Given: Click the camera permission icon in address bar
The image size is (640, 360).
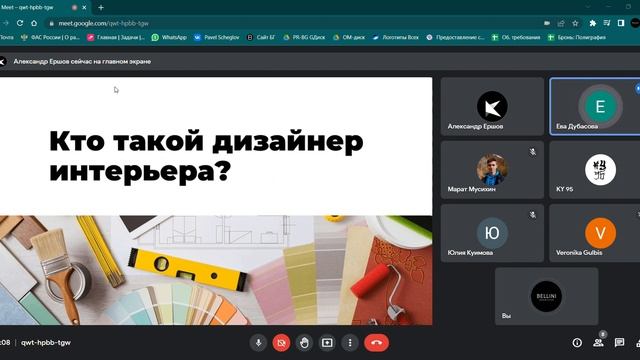Looking at the screenshot, I should pos(547,23).
